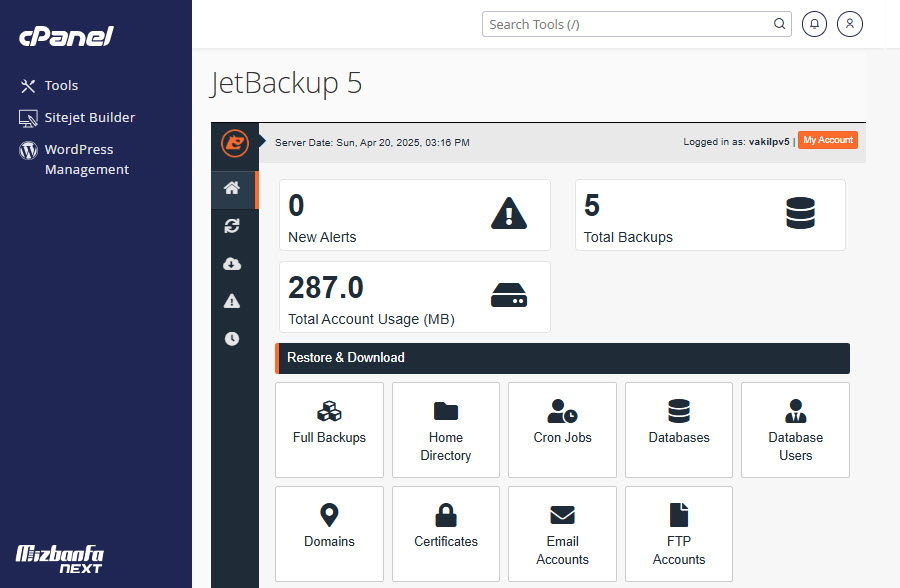
Task: Click the MizbanFa NEXT logo
Action: [x=60, y=559]
